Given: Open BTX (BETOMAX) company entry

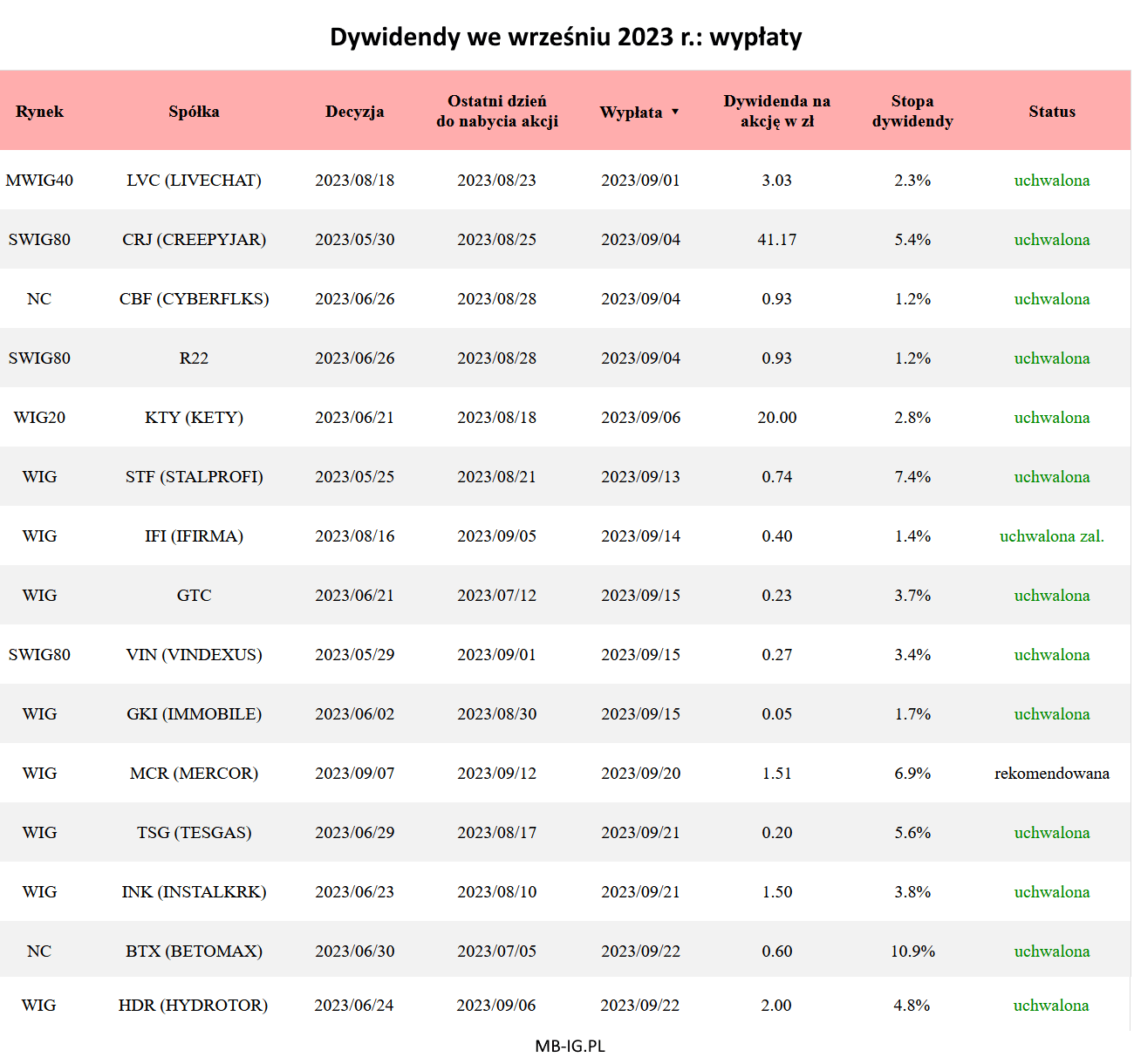Looking at the screenshot, I should 194,951.
